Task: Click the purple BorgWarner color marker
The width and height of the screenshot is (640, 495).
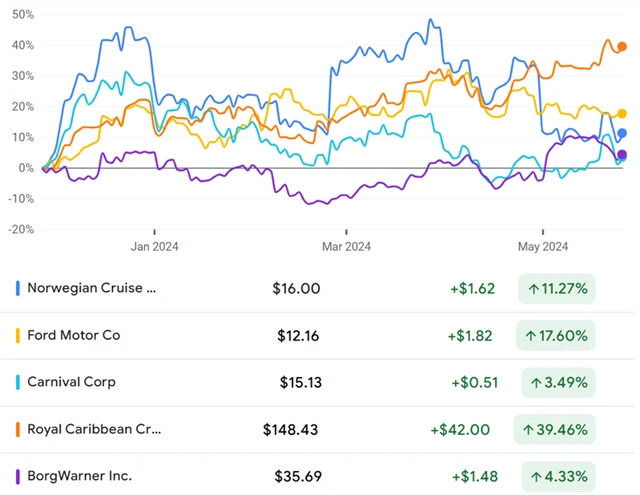Action: pos(19,476)
